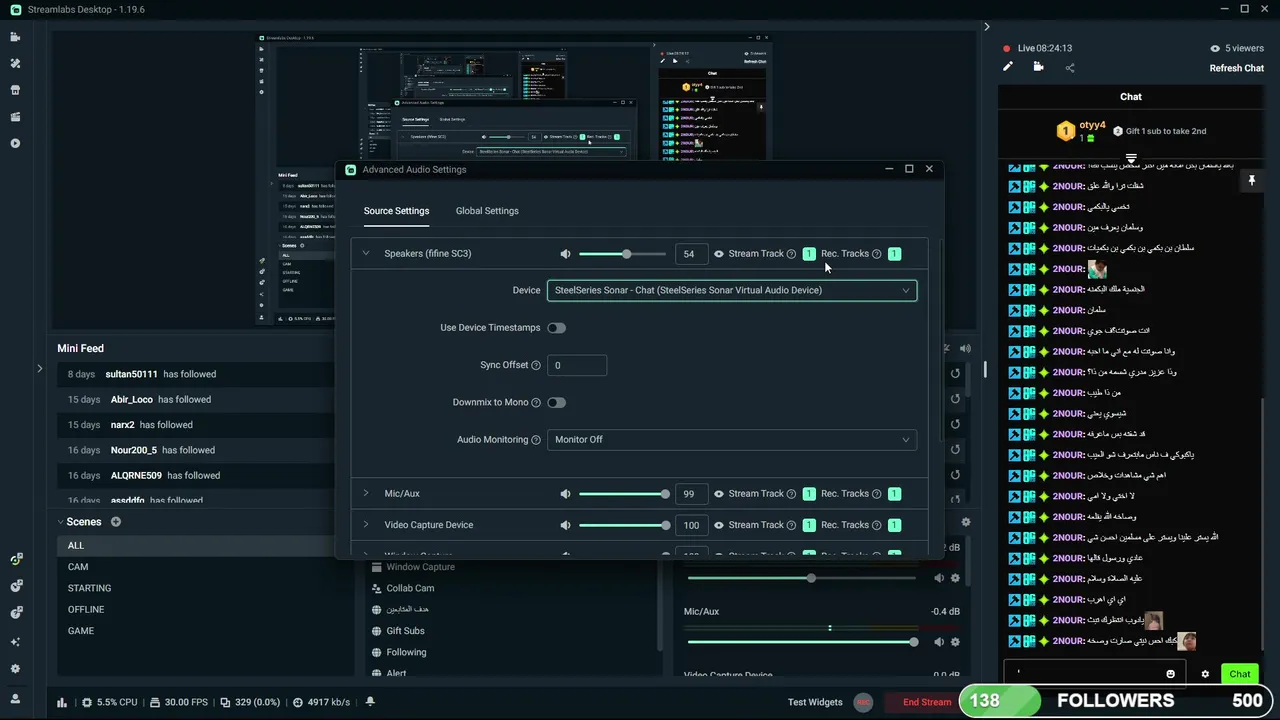Mute Mic/Aux in the mixer panel
This screenshot has width=1280, height=720.
click(x=938, y=642)
